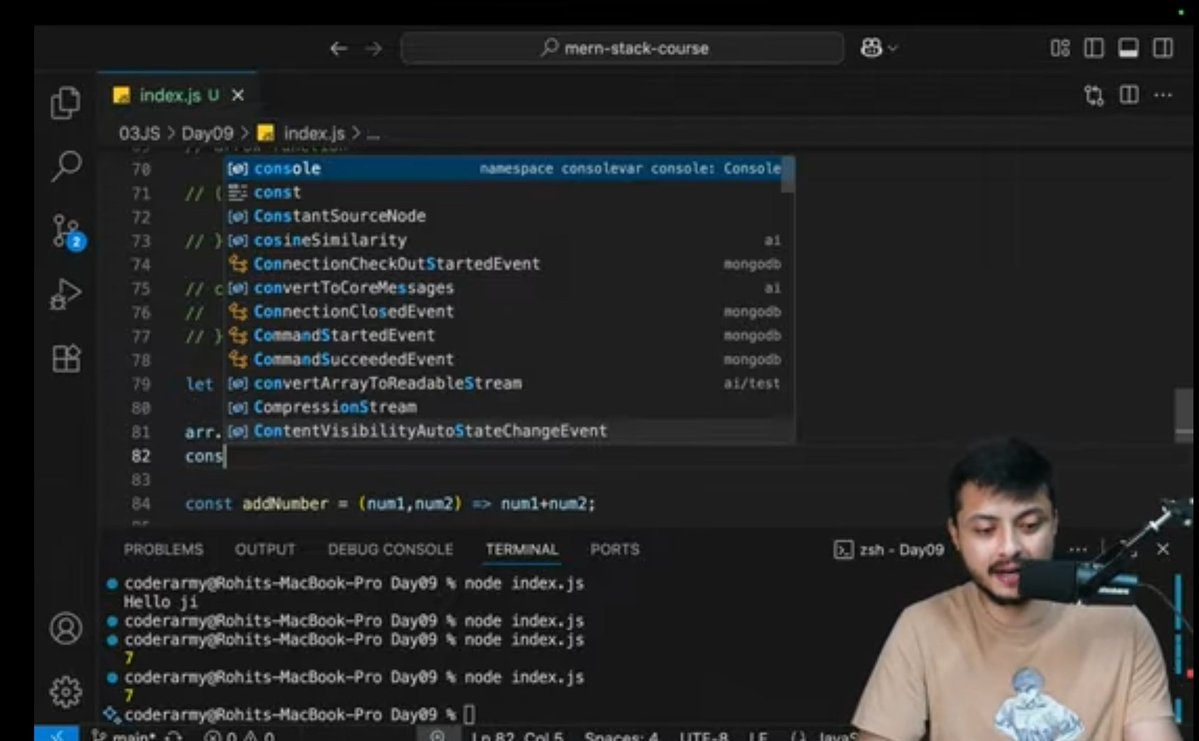Open changes compare icon in editor toolbar
This screenshot has width=1199, height=741.
click(1094, 96)
